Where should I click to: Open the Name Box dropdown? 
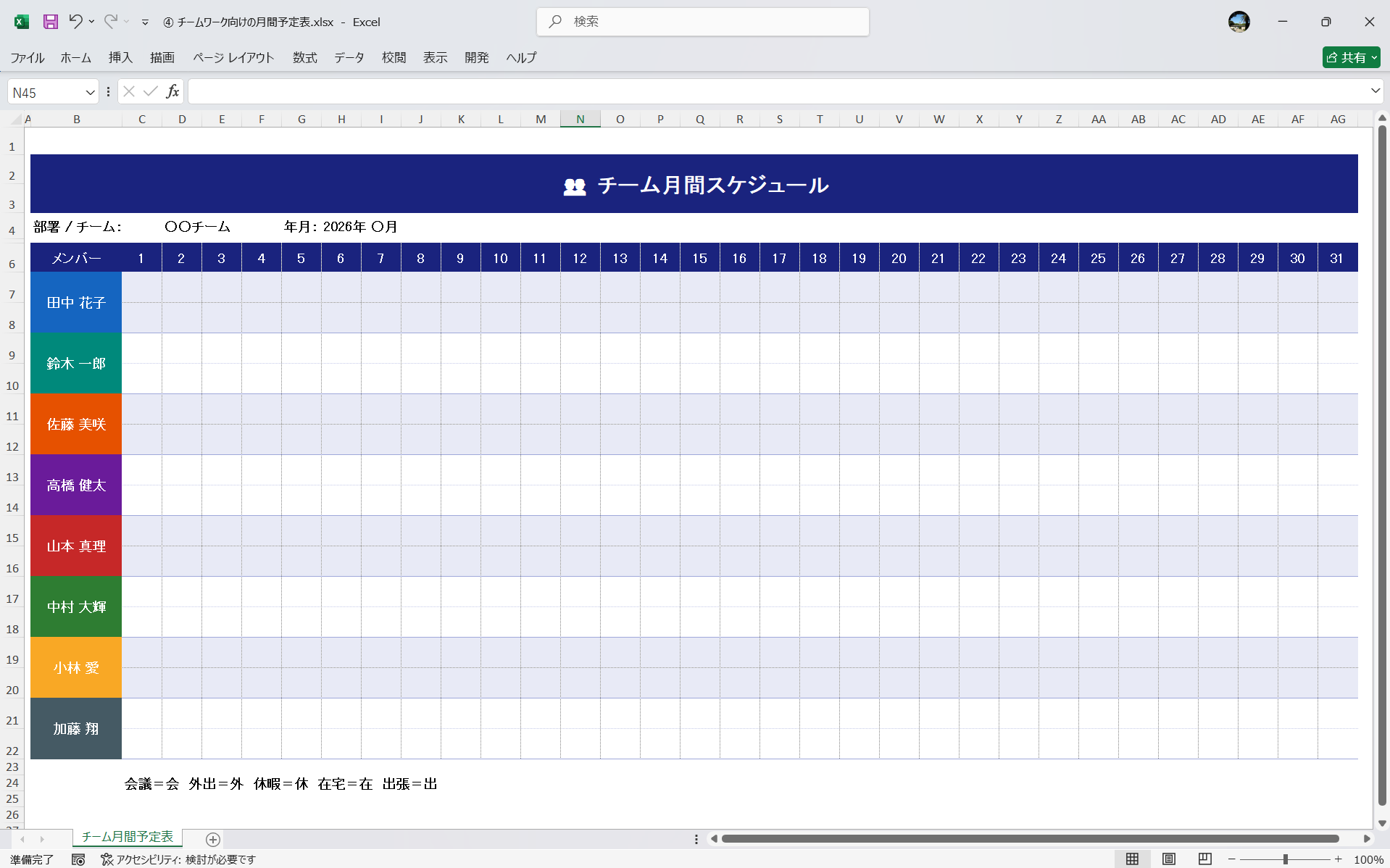(x=90, y=91)
